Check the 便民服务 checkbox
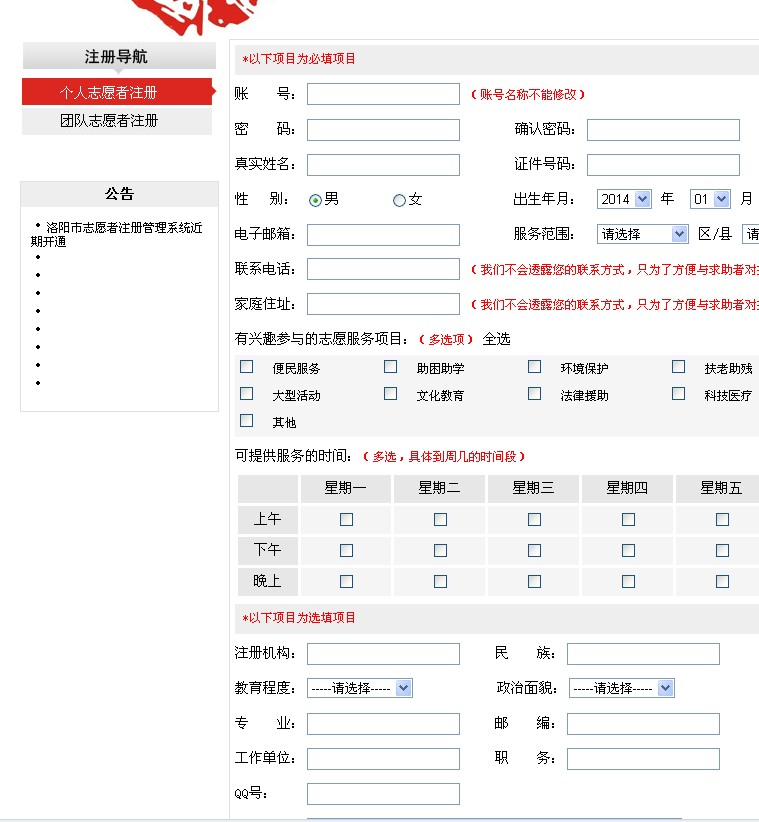759x822 pixels. point(246,366)
